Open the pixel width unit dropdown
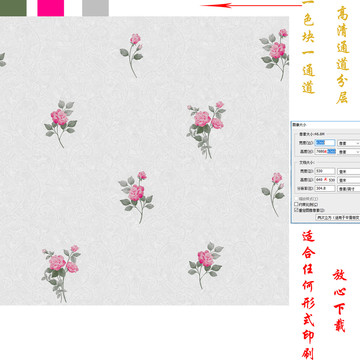This screenshot has height=360, width=360. coord(349,143)
